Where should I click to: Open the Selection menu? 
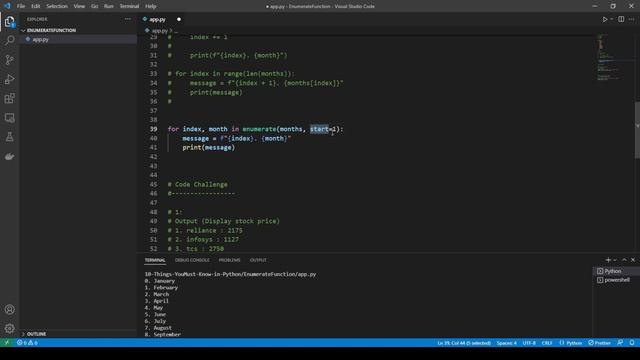click(57, 6)
